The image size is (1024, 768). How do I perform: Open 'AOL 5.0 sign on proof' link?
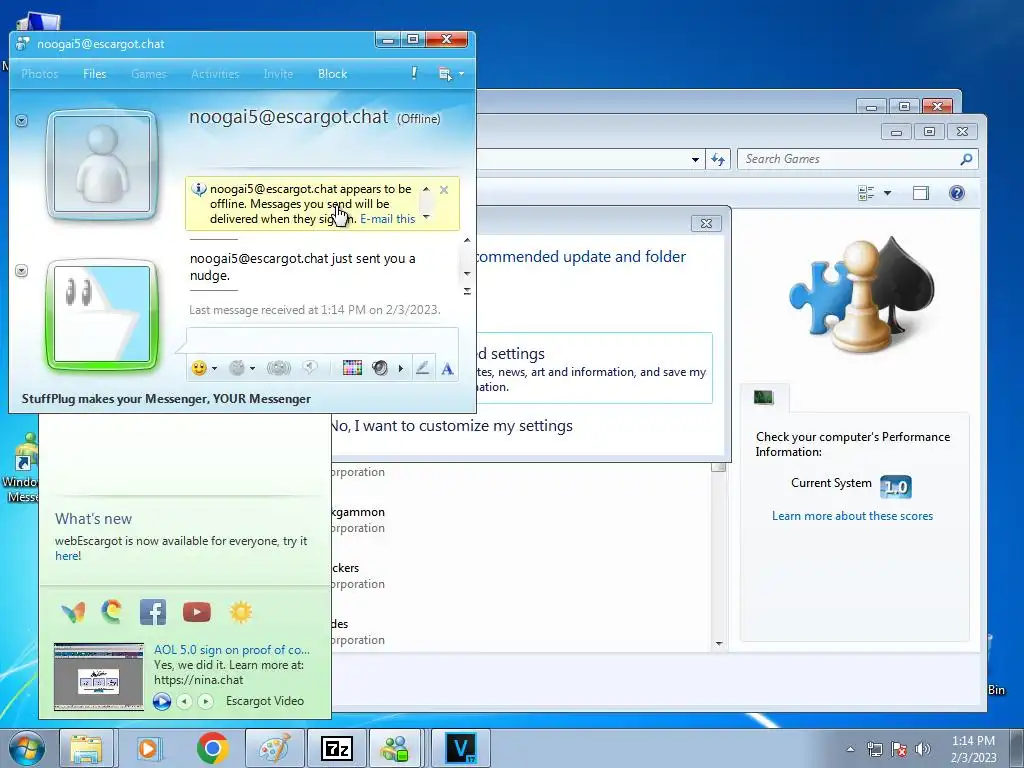tap(232, 650)
